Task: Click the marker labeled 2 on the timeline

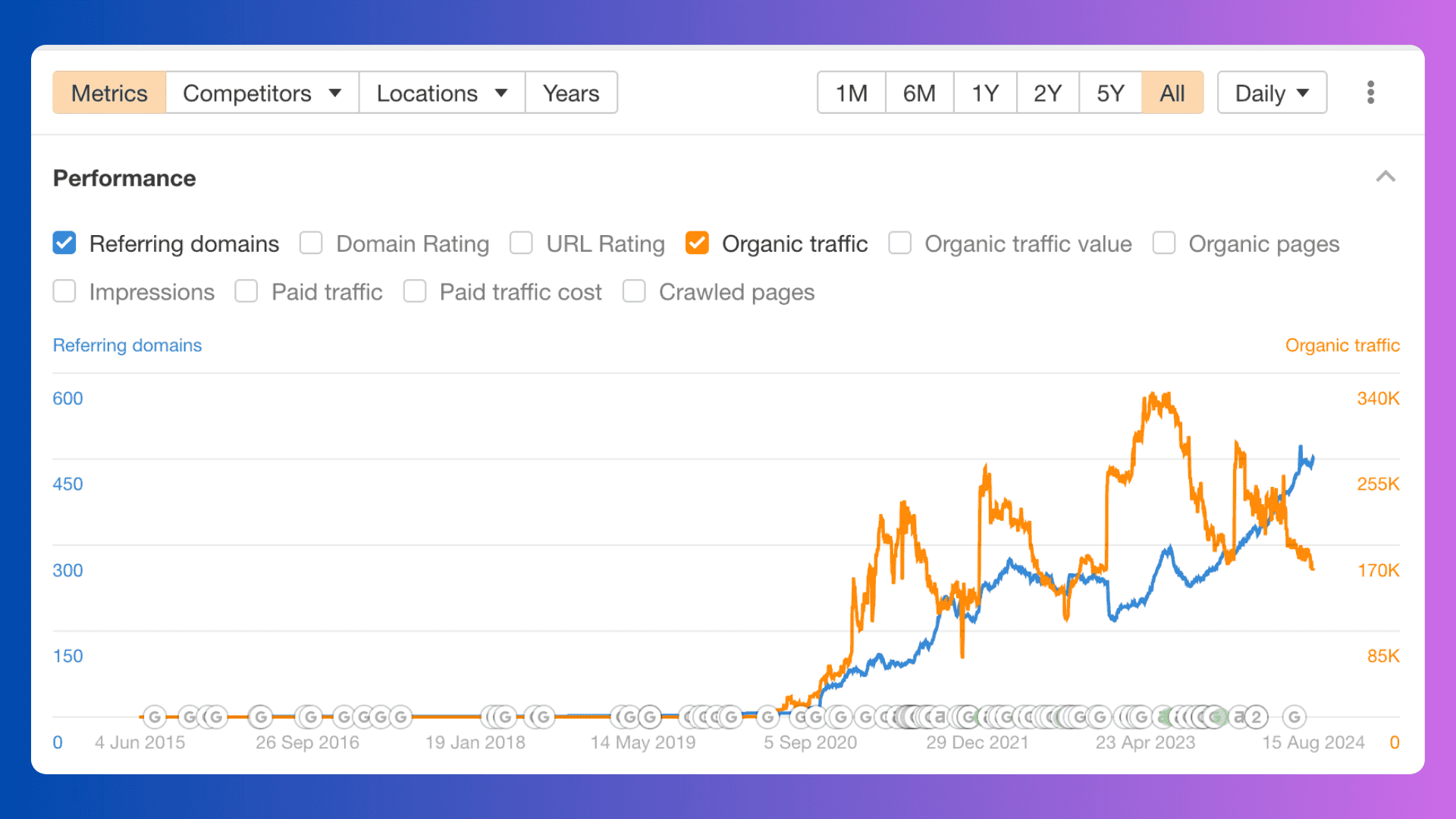Action: [1256, 717]
